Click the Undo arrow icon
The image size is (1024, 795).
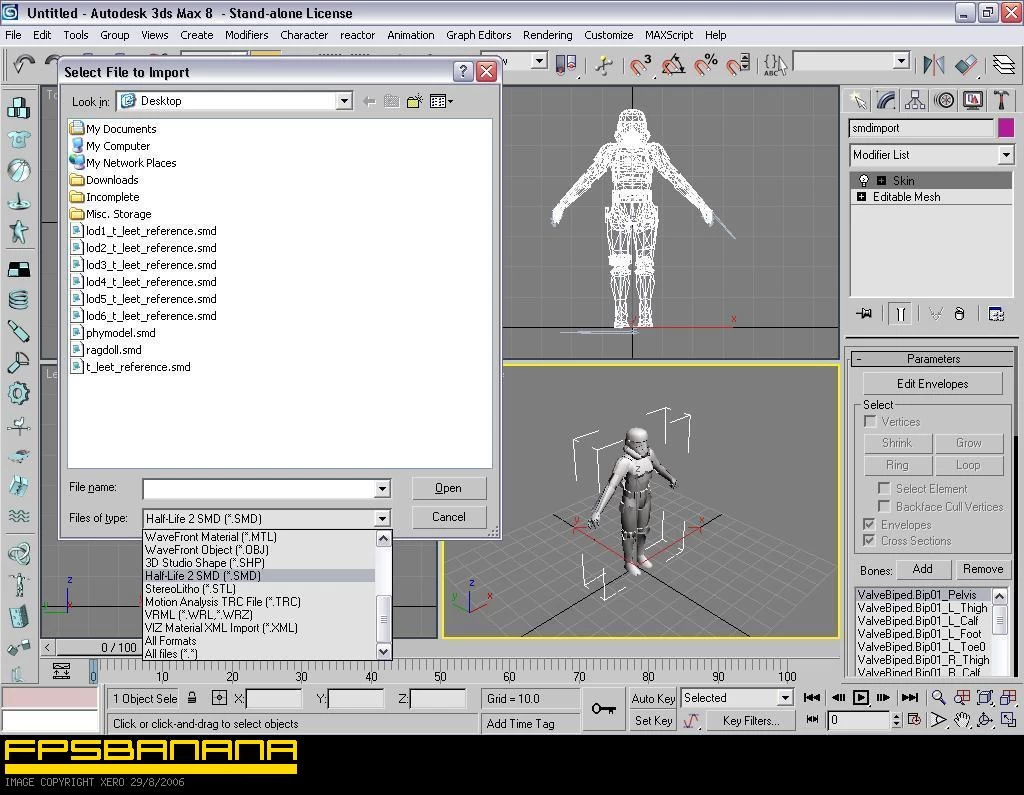click(24, 63)
